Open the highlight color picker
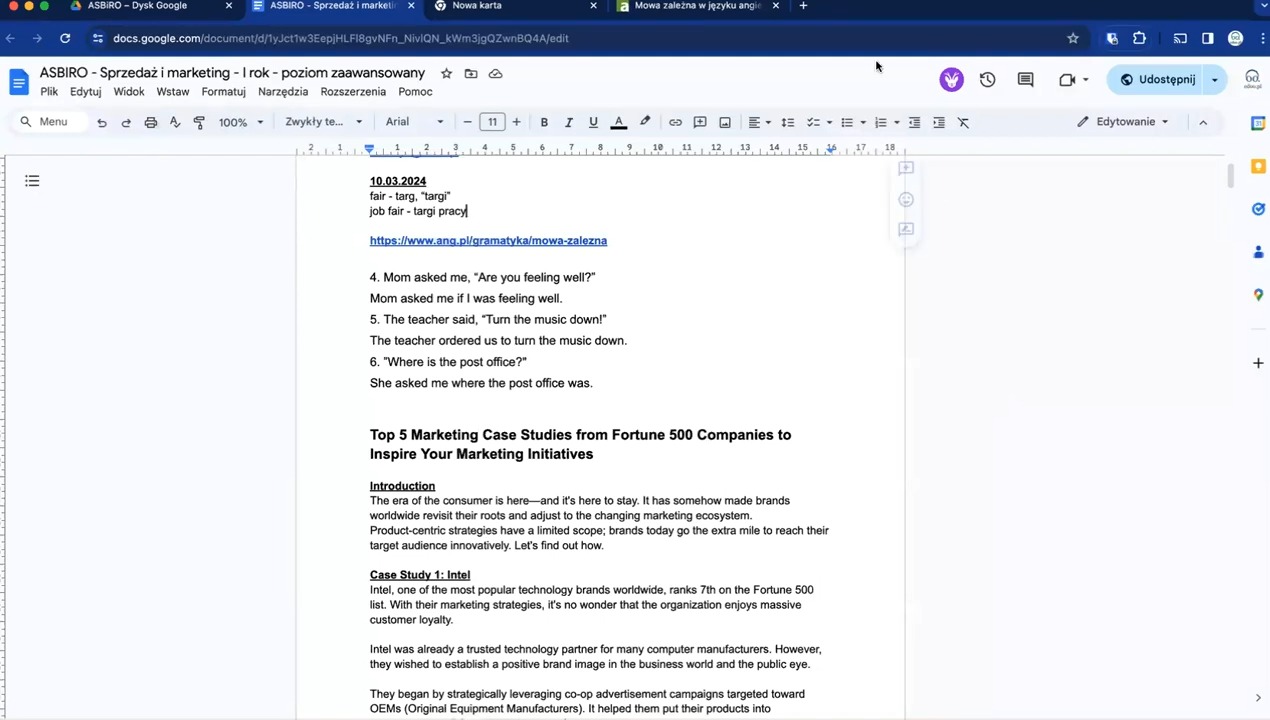The height and width of the screenshot is (720, 1270). pos(645,122)
